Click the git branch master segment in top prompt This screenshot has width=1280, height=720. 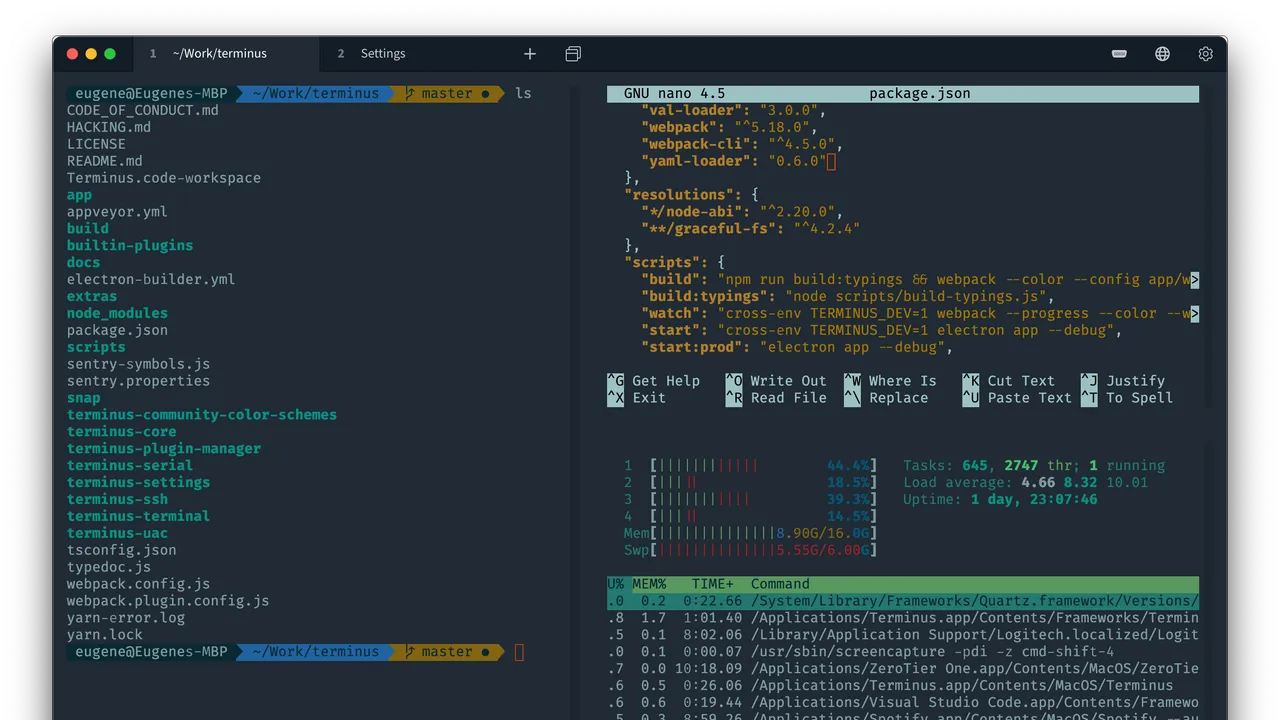click(446, 93)
